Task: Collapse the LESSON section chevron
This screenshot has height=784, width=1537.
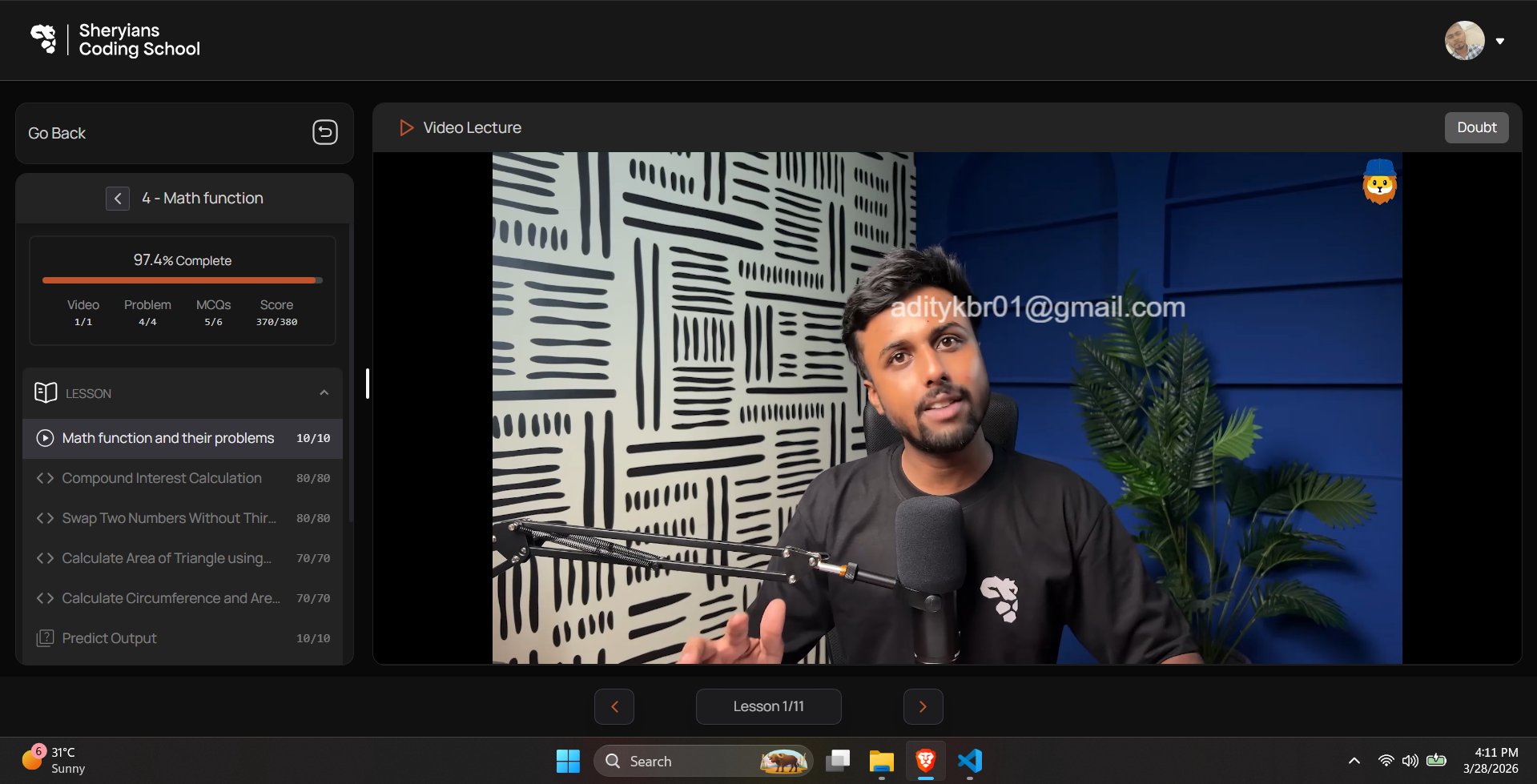Action: point(324,392)
